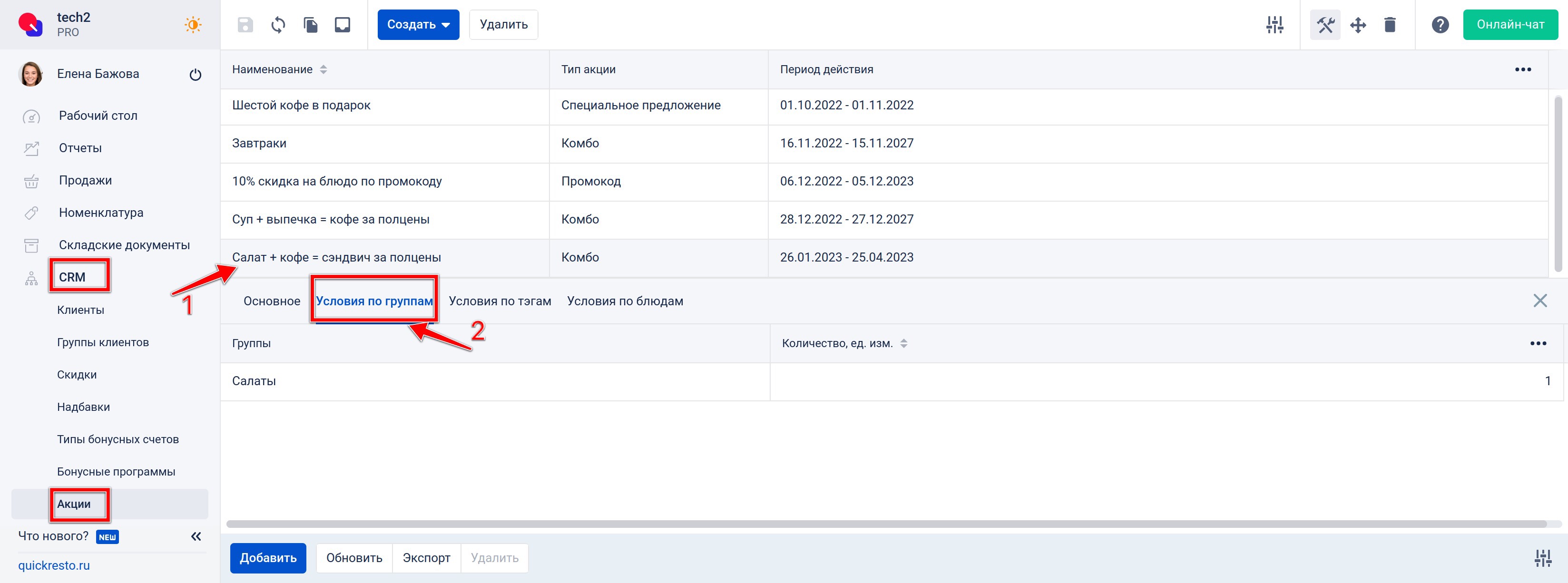1568x583 pixels.
Task: Open Отчеты in sidebar
Action: click(80, 148)
